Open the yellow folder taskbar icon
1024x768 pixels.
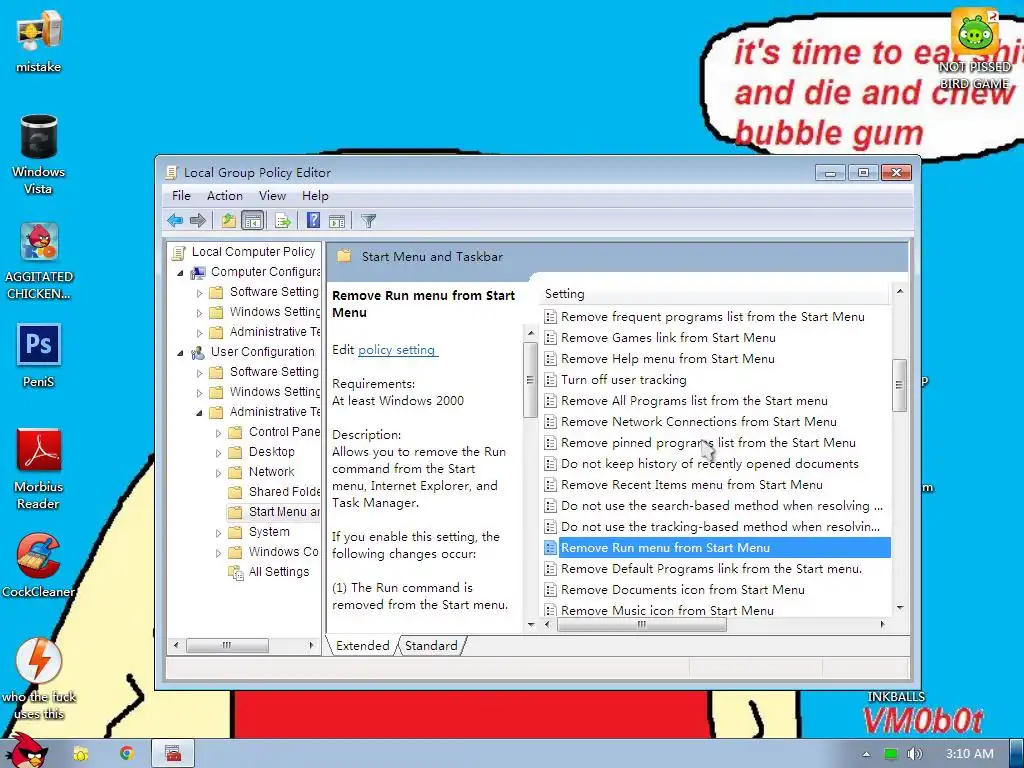[80, 754]
